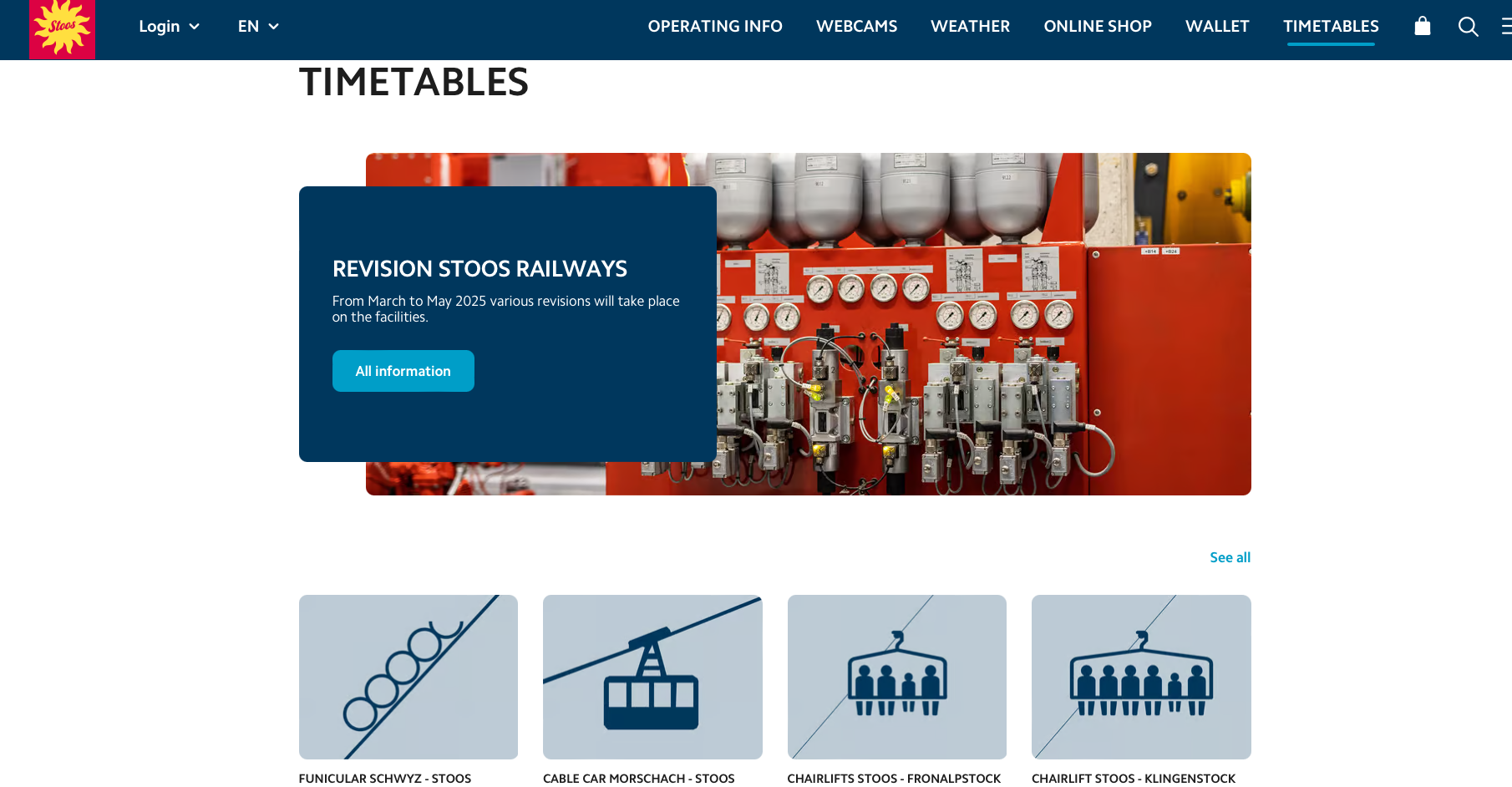Click the March to May 2025 revisions text

(x=506, y=309)
